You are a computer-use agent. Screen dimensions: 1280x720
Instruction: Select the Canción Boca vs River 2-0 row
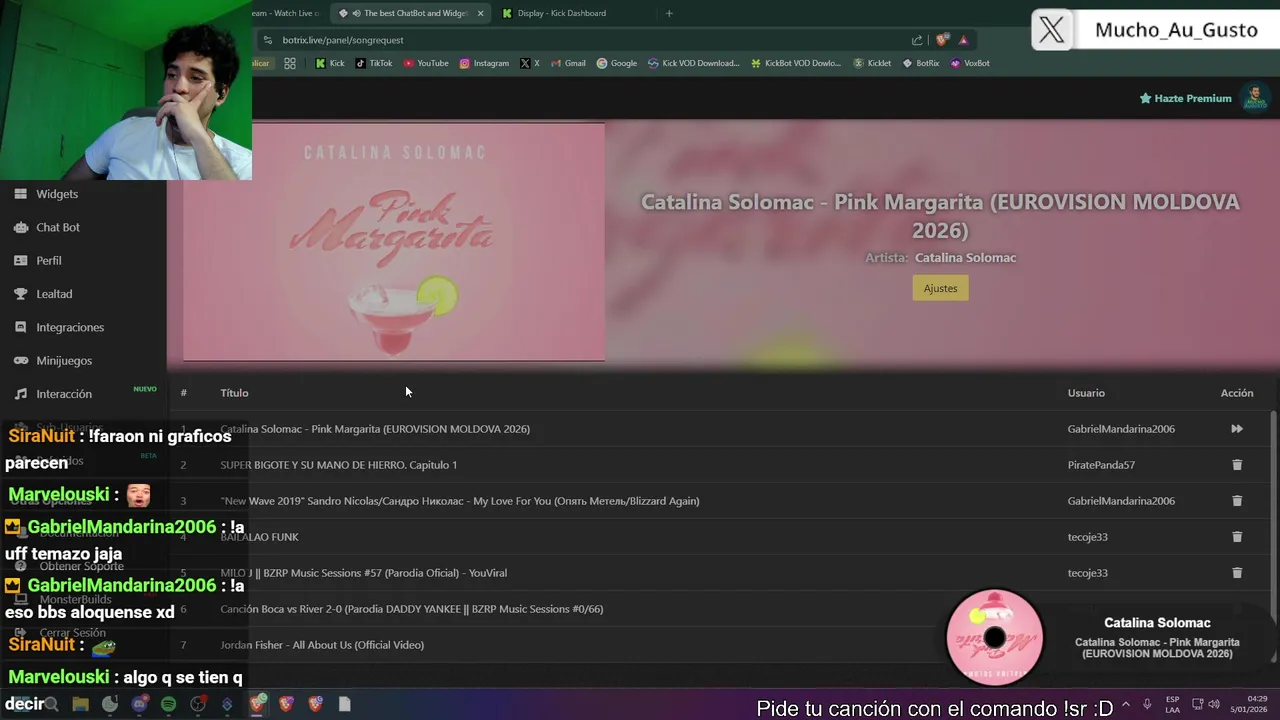pyautogui.click(x=720, y=609)
